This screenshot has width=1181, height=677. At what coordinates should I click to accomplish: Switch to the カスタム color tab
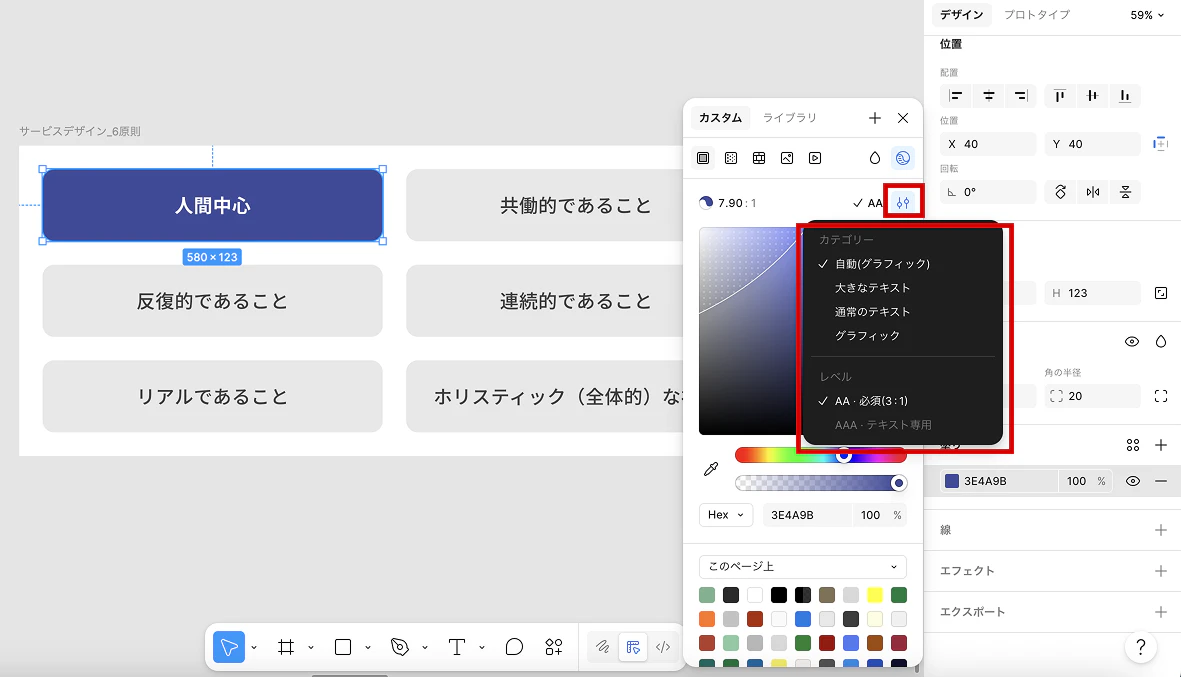click(720, 118)
